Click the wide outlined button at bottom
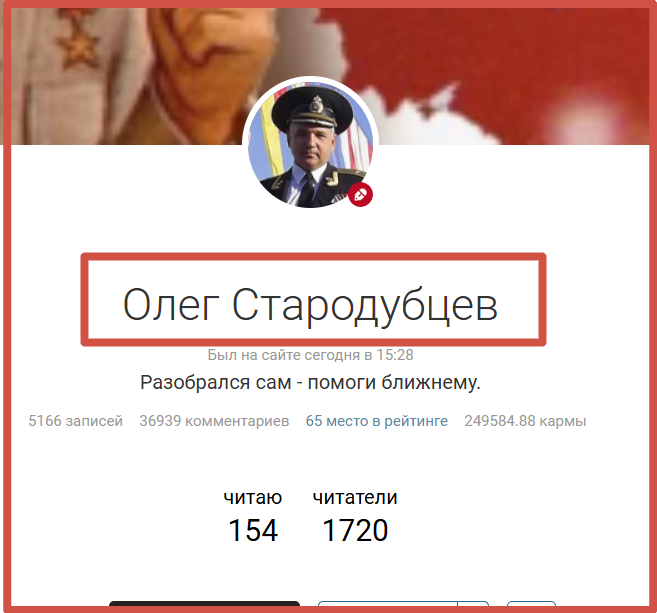The height and width of the screenshot is (613, 657). [388, 603]
